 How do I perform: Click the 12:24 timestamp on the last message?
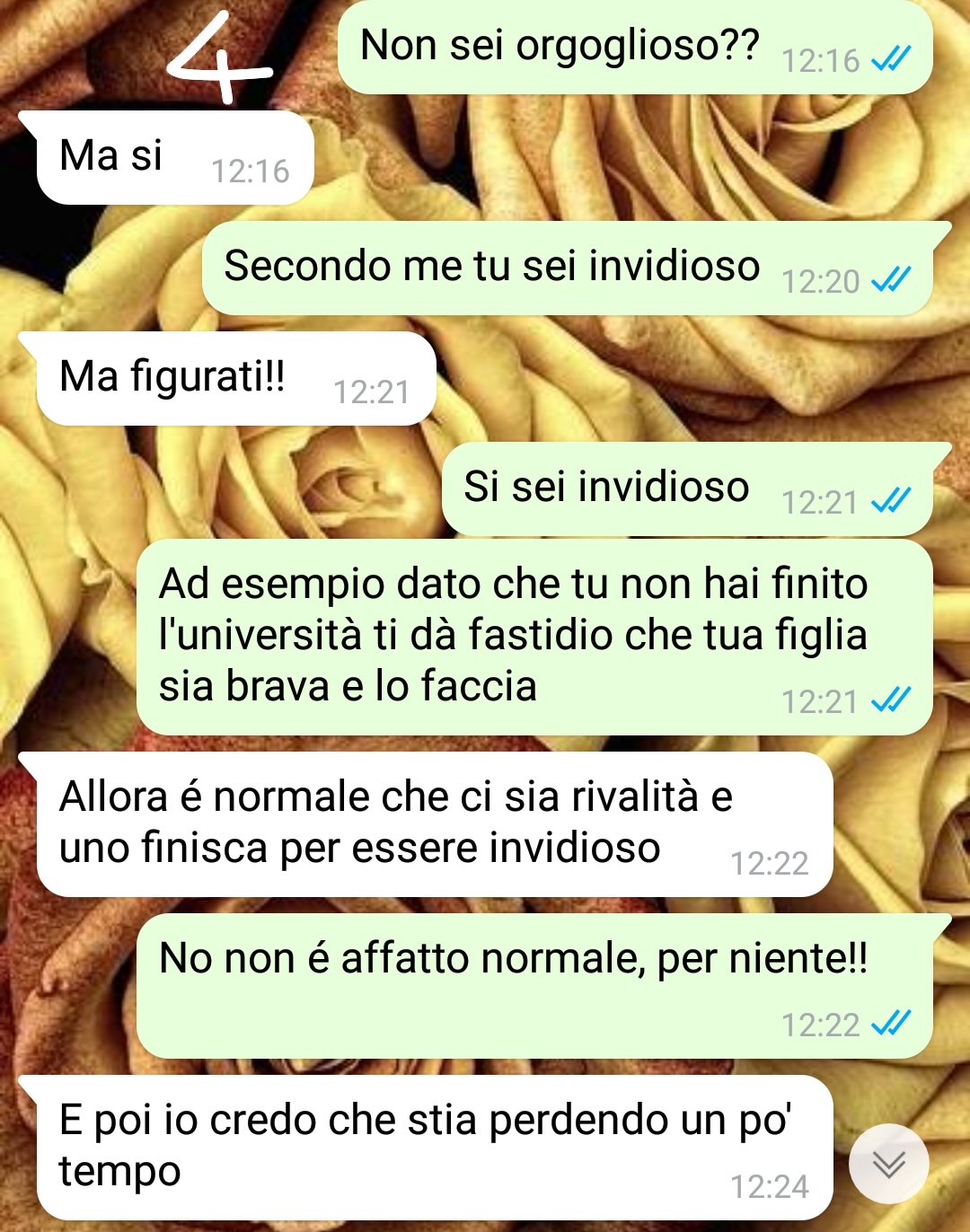coord(769,1187)
